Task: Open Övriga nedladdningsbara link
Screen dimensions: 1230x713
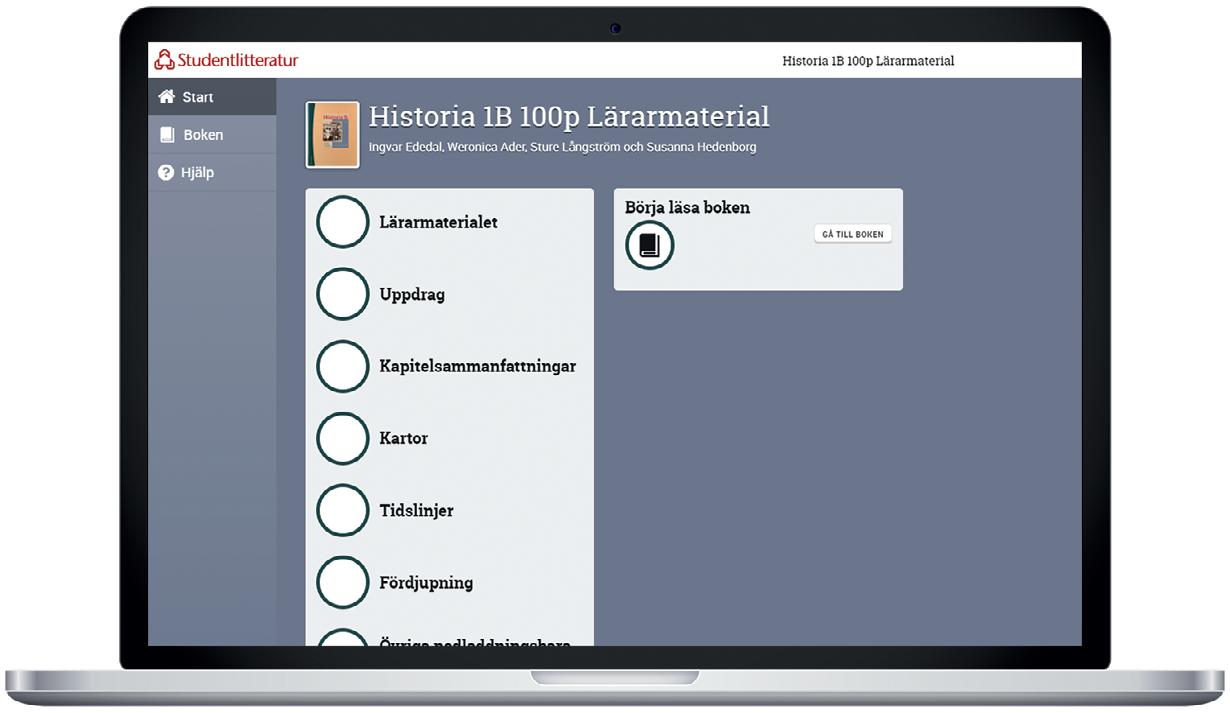Action: [x=475, y=642]
